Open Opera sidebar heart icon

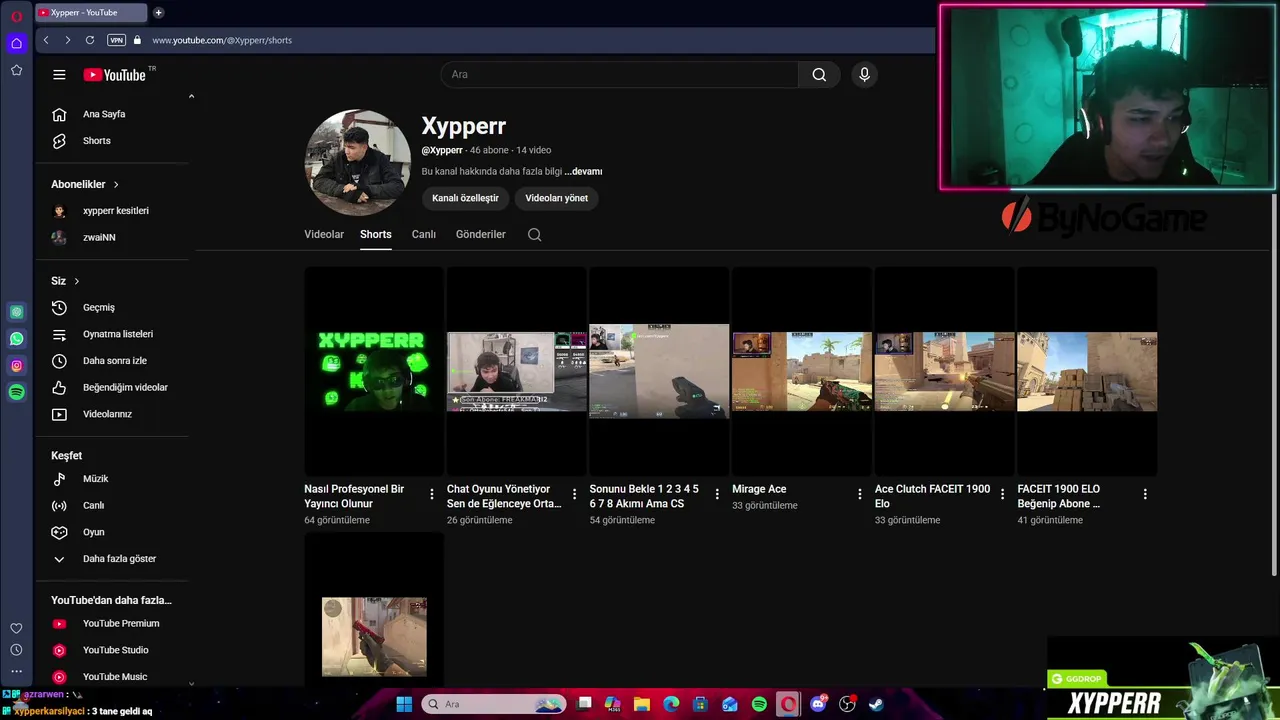click(x=16, y=628)
